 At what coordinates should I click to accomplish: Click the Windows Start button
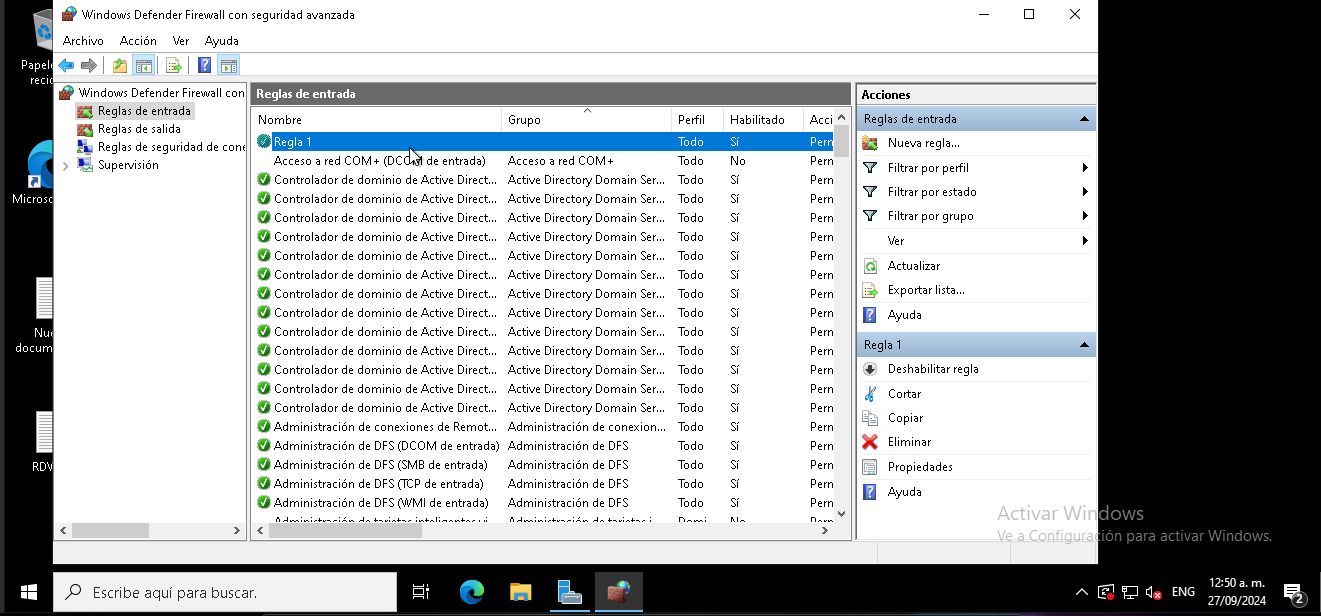tap(27, 592)
